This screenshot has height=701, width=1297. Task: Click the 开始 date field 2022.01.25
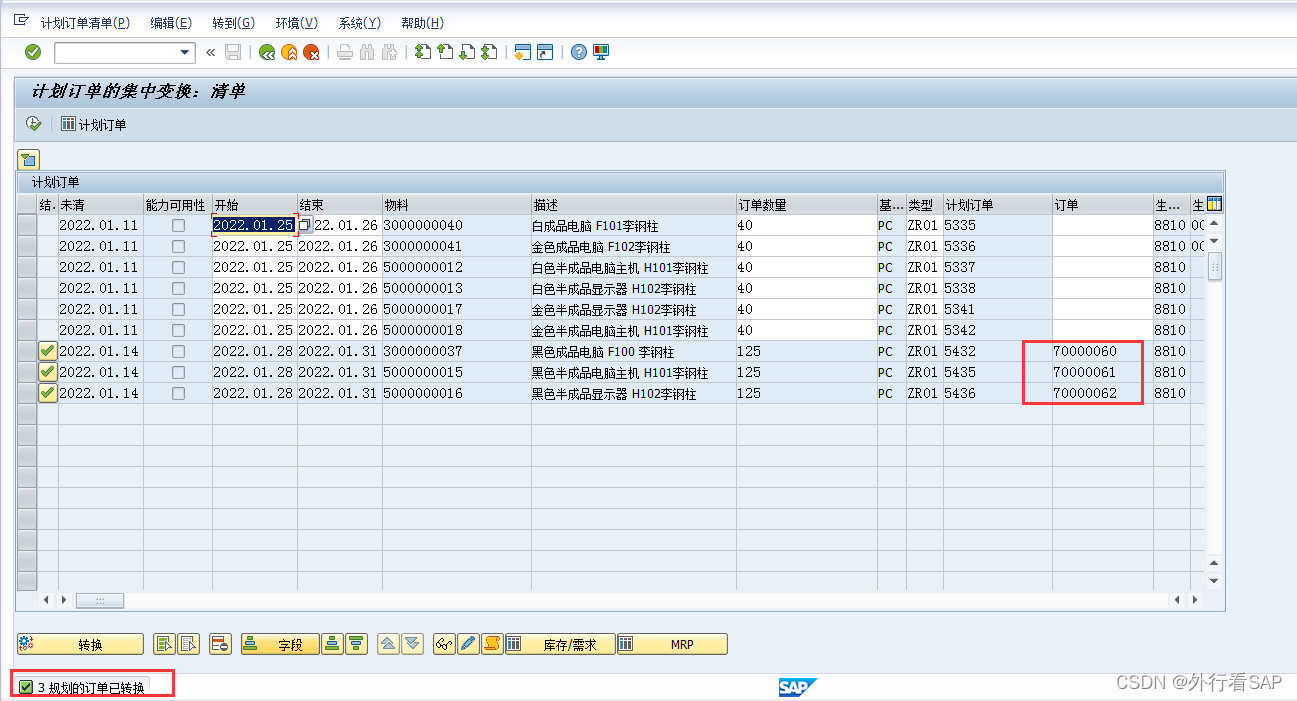[x=254, y=226]
